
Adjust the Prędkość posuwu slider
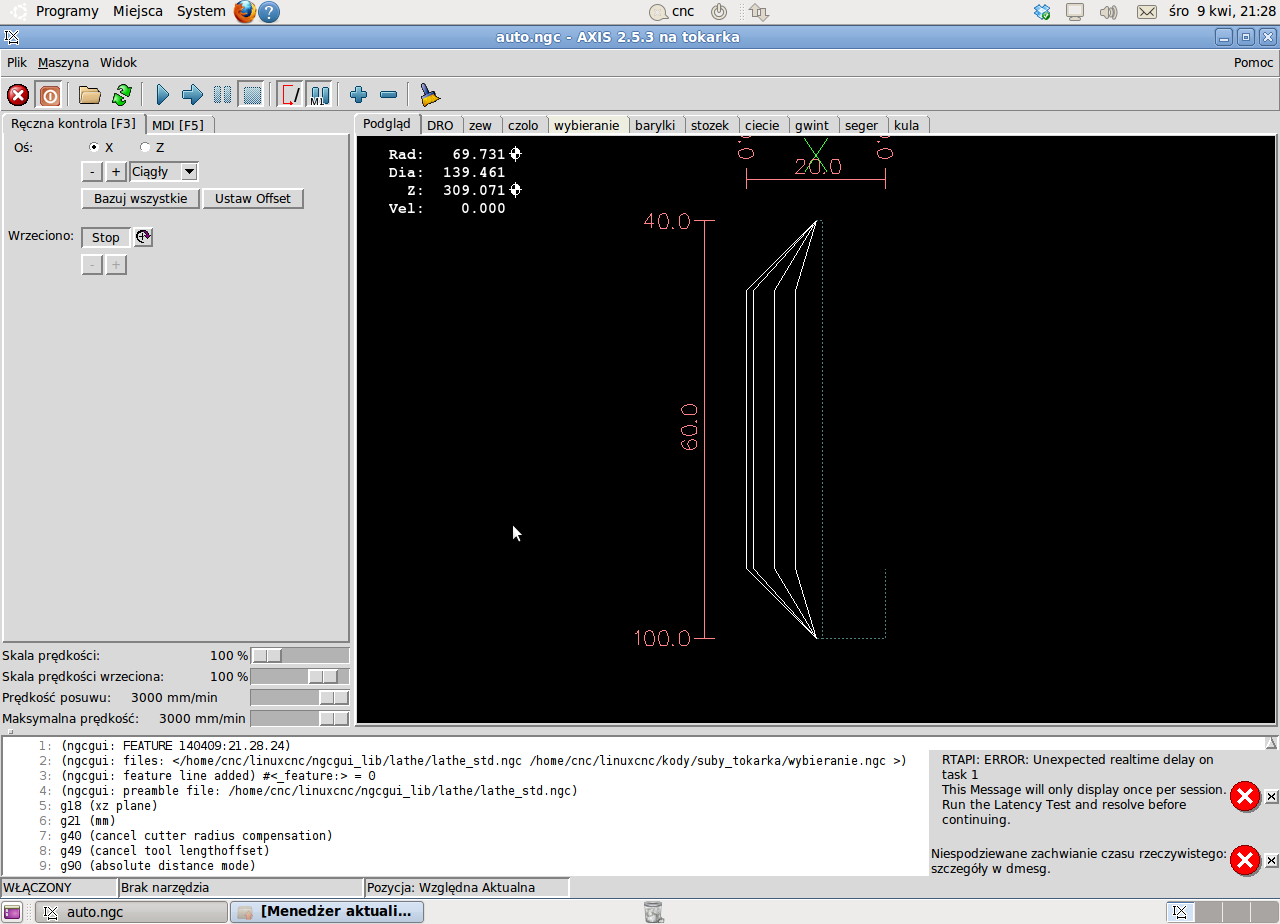299,698
